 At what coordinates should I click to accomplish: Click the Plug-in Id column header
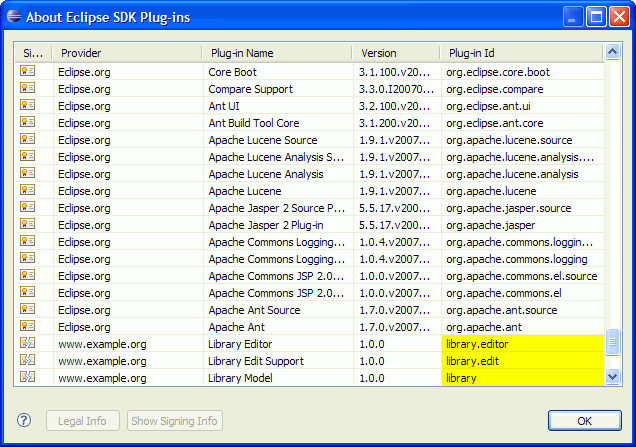520,53
